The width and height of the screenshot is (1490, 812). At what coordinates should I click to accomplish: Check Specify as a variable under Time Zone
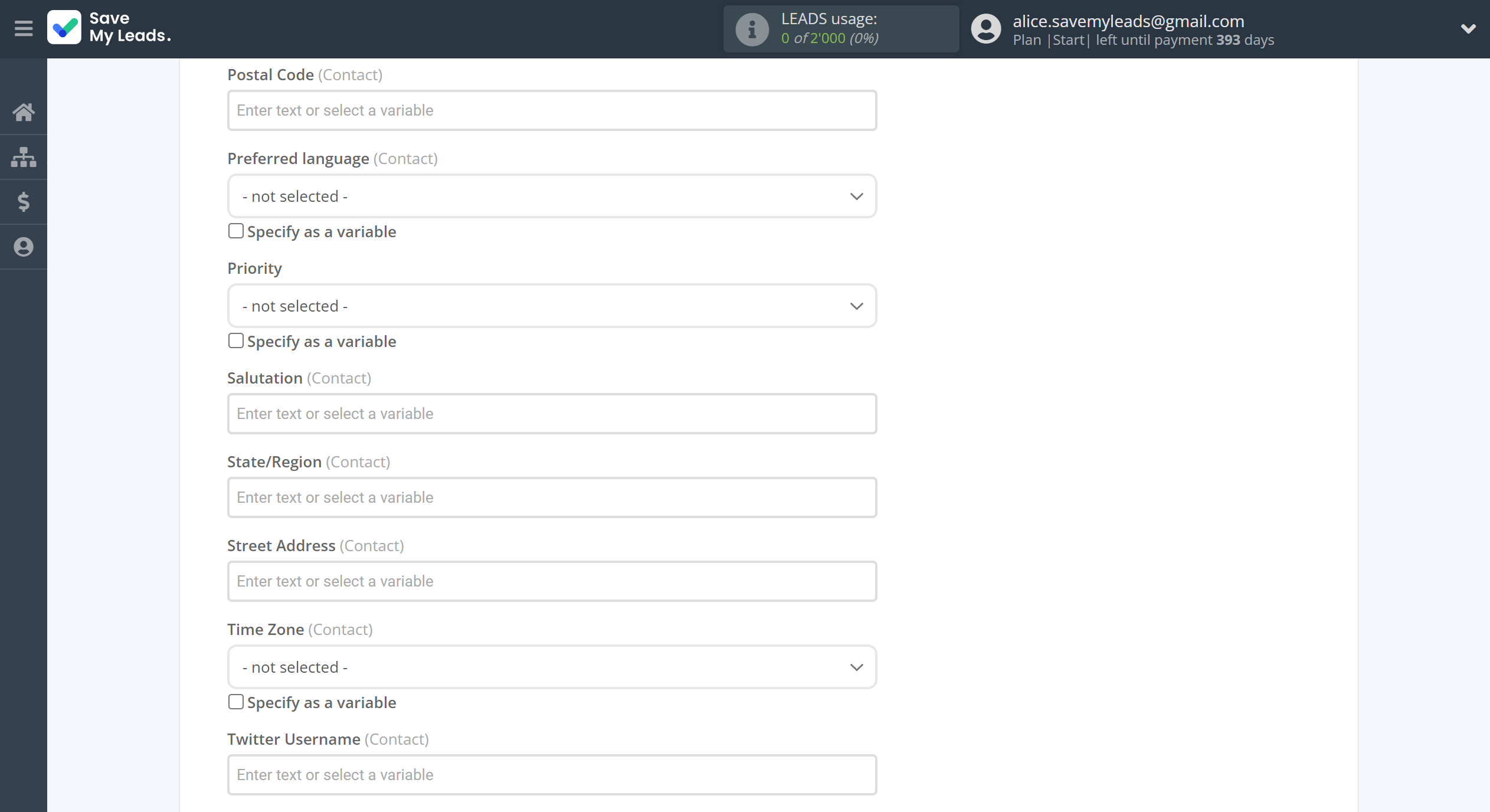(236, 702)
